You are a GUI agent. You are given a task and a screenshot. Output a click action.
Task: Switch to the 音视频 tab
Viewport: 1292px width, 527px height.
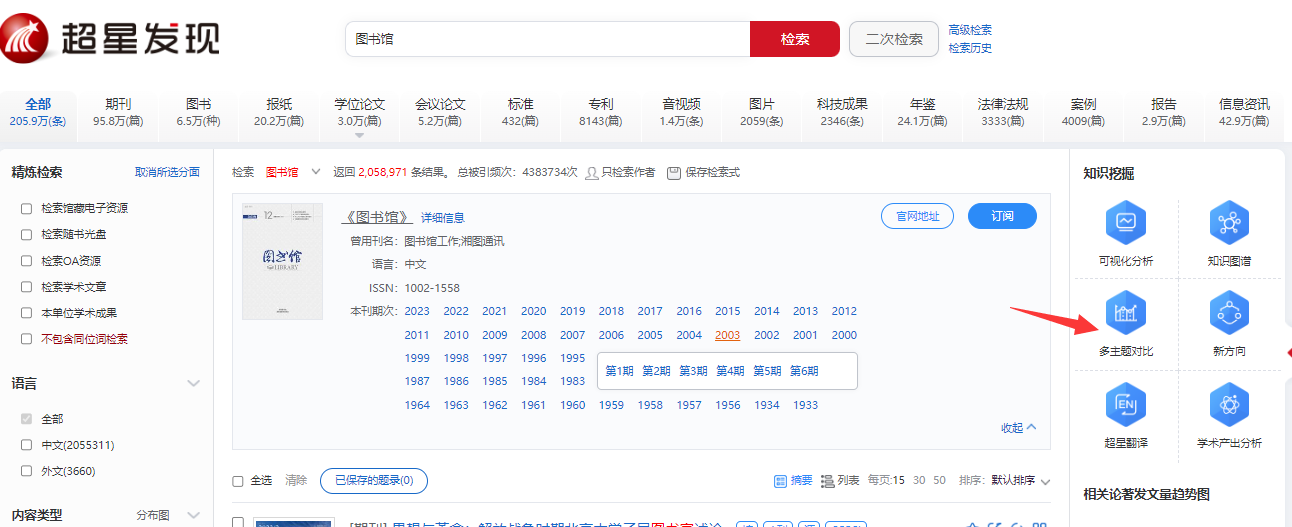[681, 112]
